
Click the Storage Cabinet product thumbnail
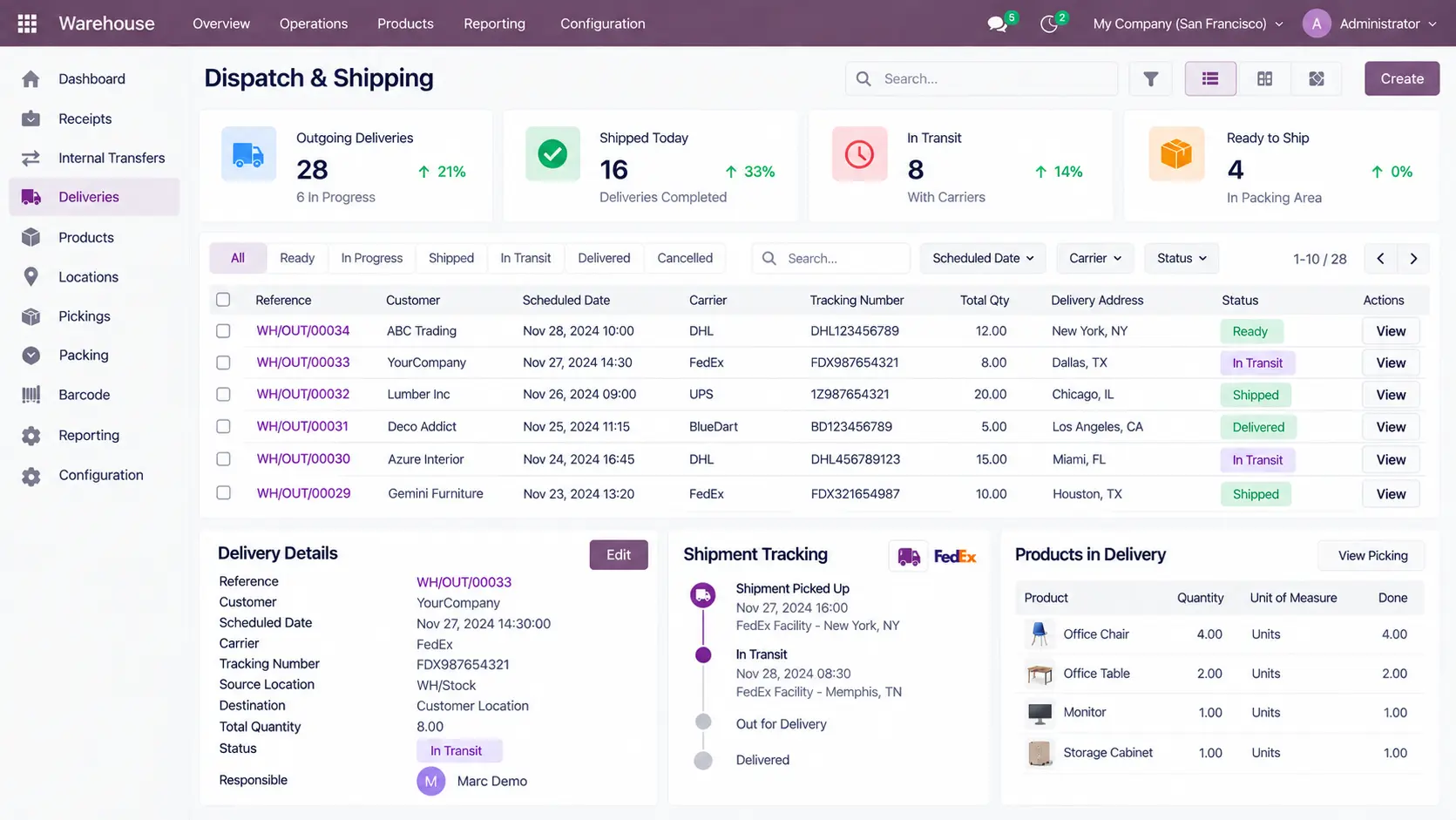coord(1040,753)
